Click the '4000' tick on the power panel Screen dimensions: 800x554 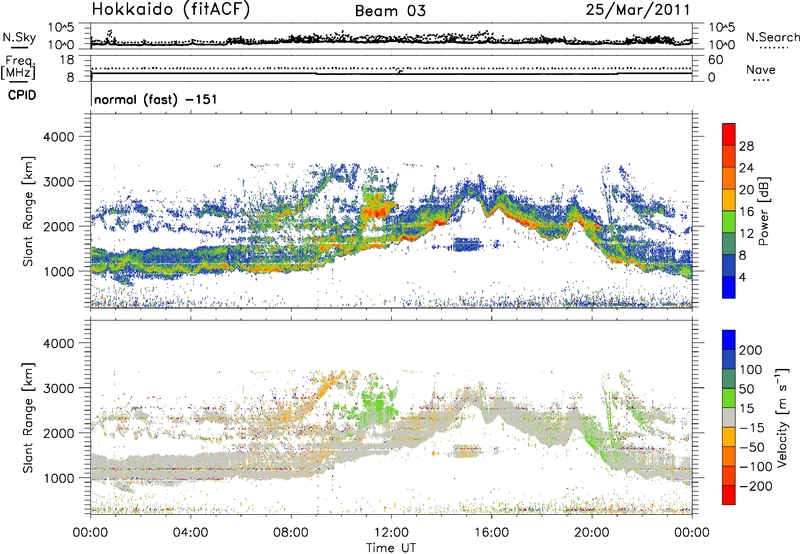point(58,137)
